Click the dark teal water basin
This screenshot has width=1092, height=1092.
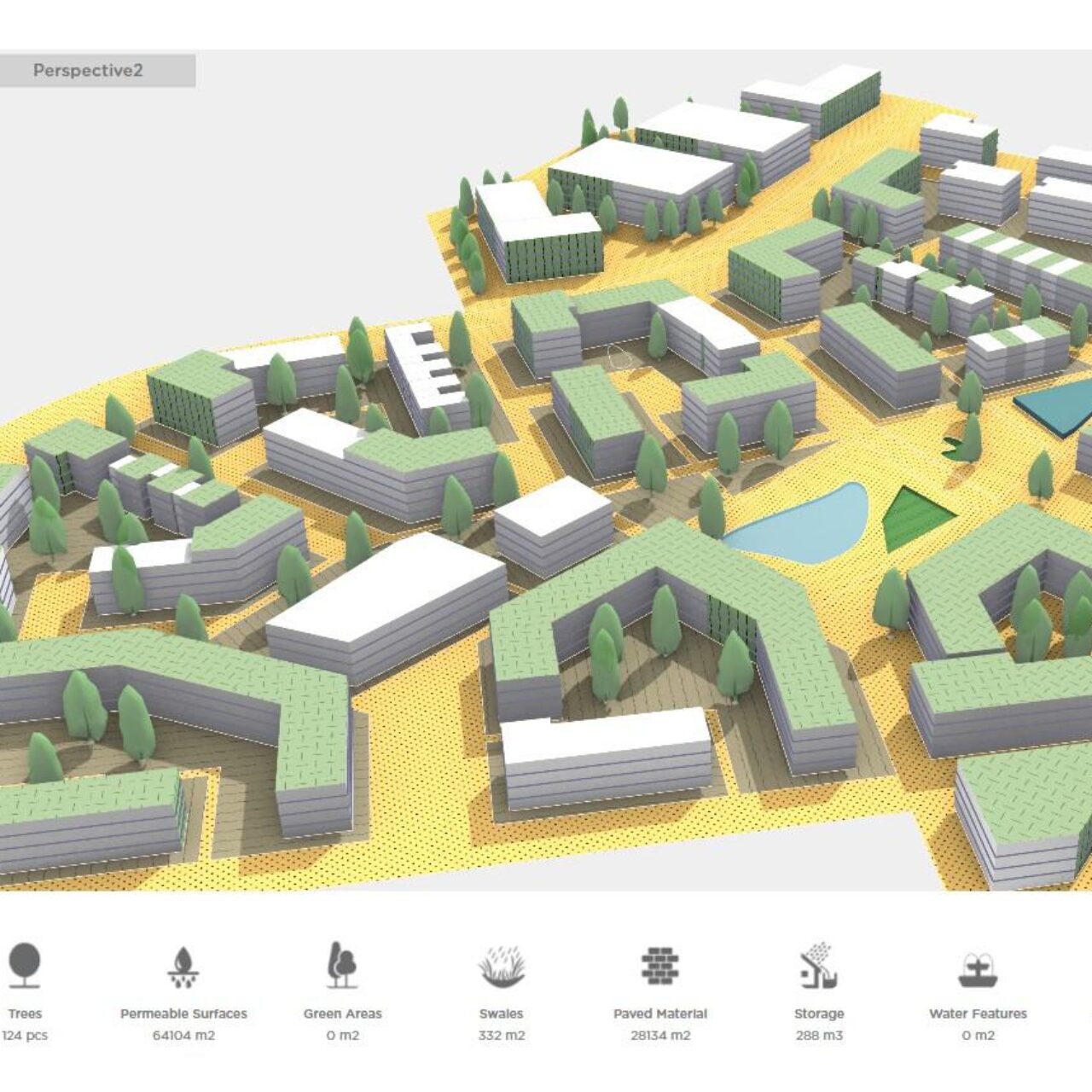[1054, 409]
